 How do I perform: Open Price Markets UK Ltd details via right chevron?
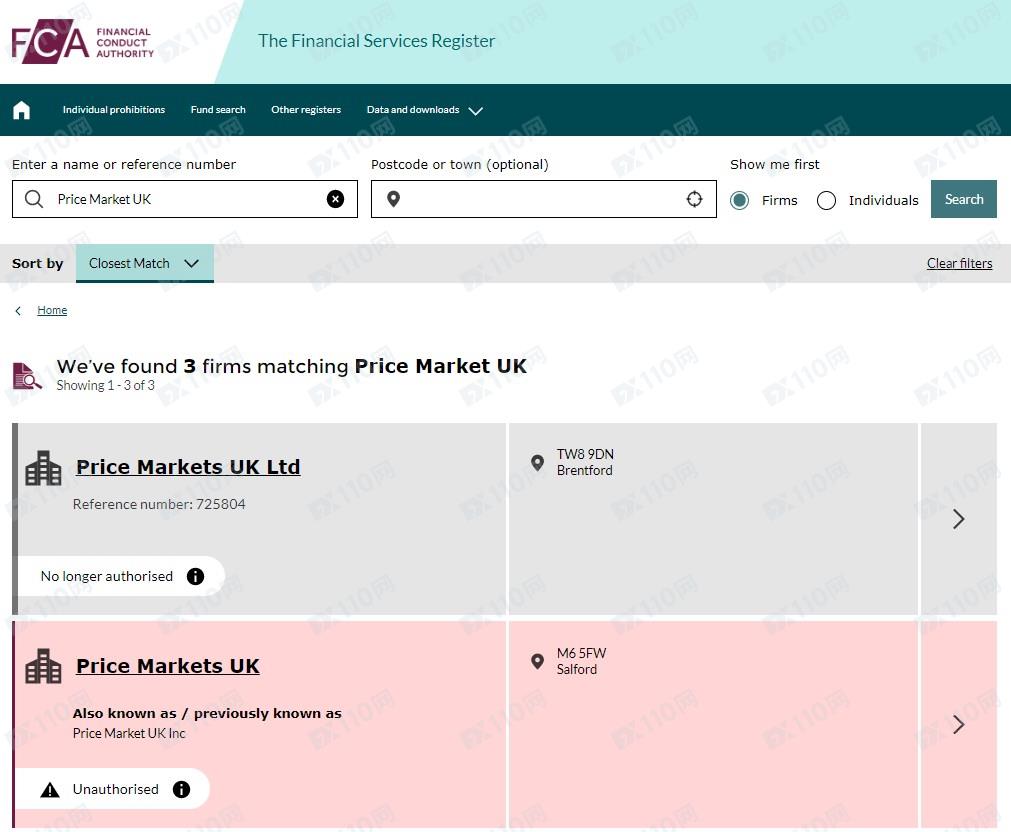(x=958, y=519)
